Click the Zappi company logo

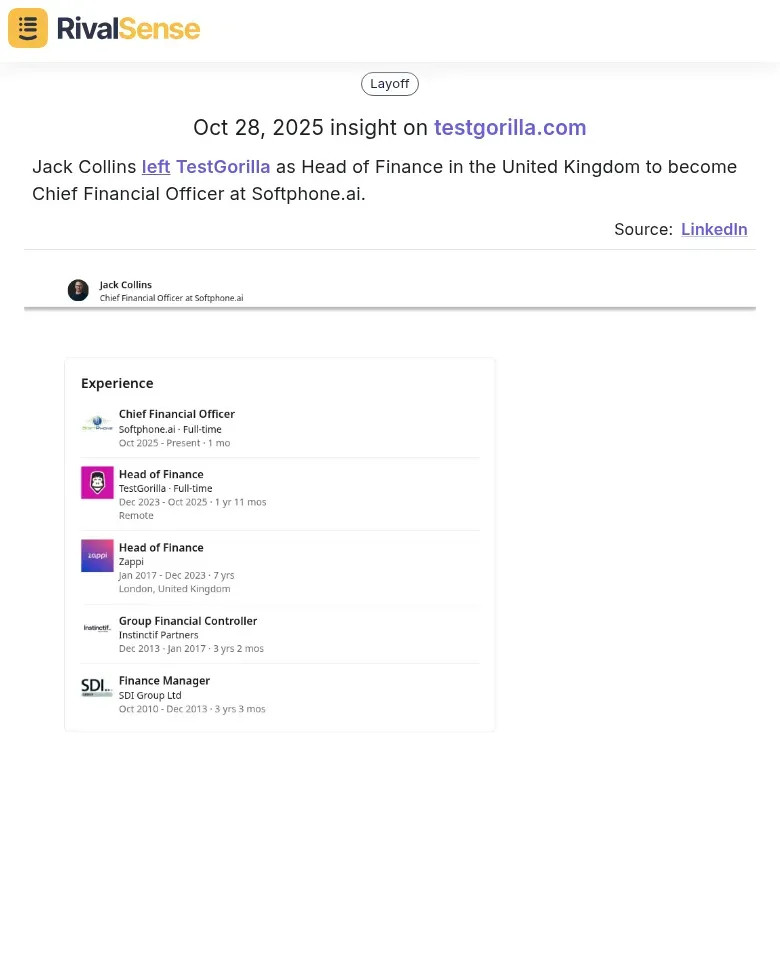[x=97, y=555]
